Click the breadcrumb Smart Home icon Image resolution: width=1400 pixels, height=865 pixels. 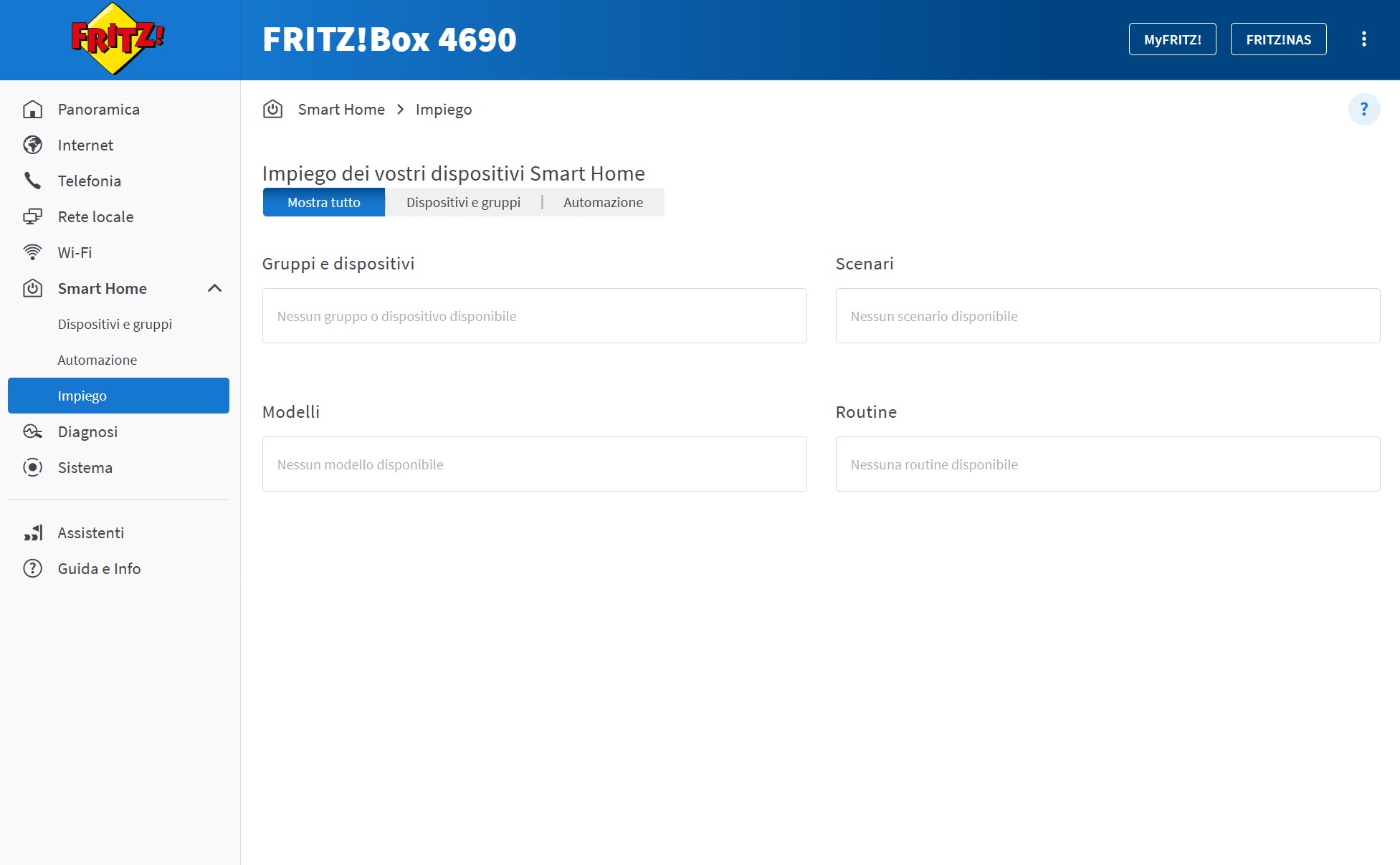(272, 109)
